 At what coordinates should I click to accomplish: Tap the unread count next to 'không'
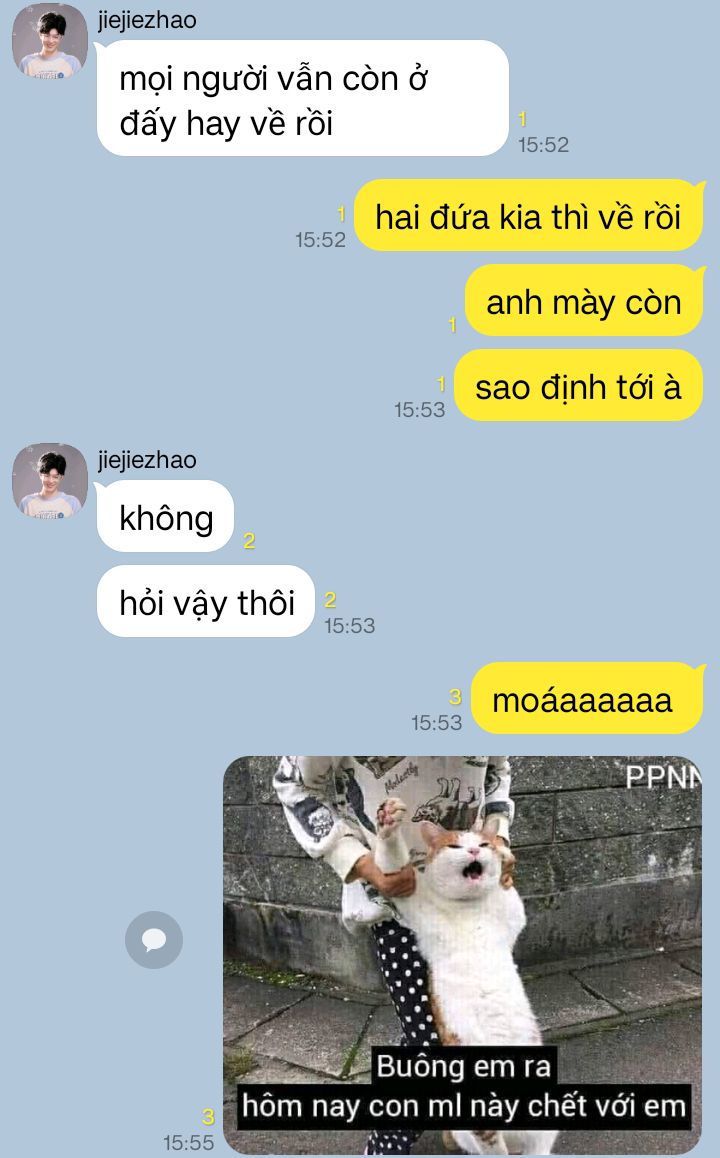coord(250,541)
